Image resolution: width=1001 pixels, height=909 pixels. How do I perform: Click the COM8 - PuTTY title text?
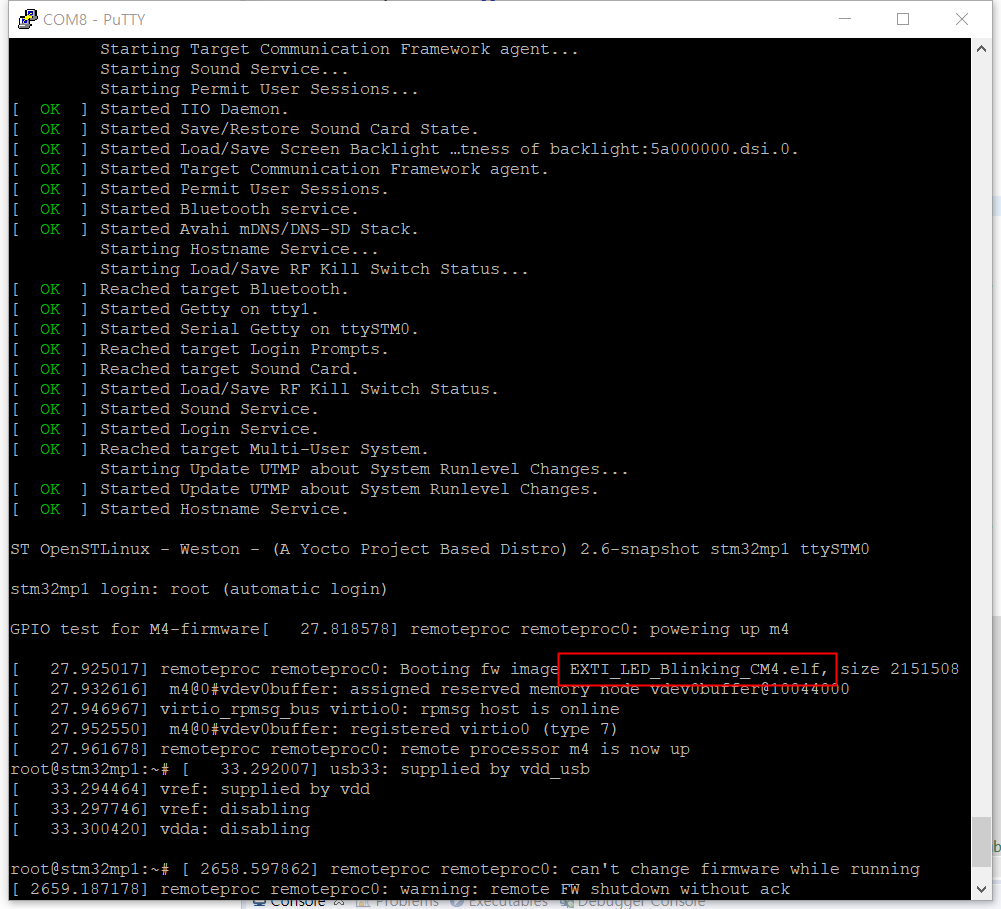point(94,20)
